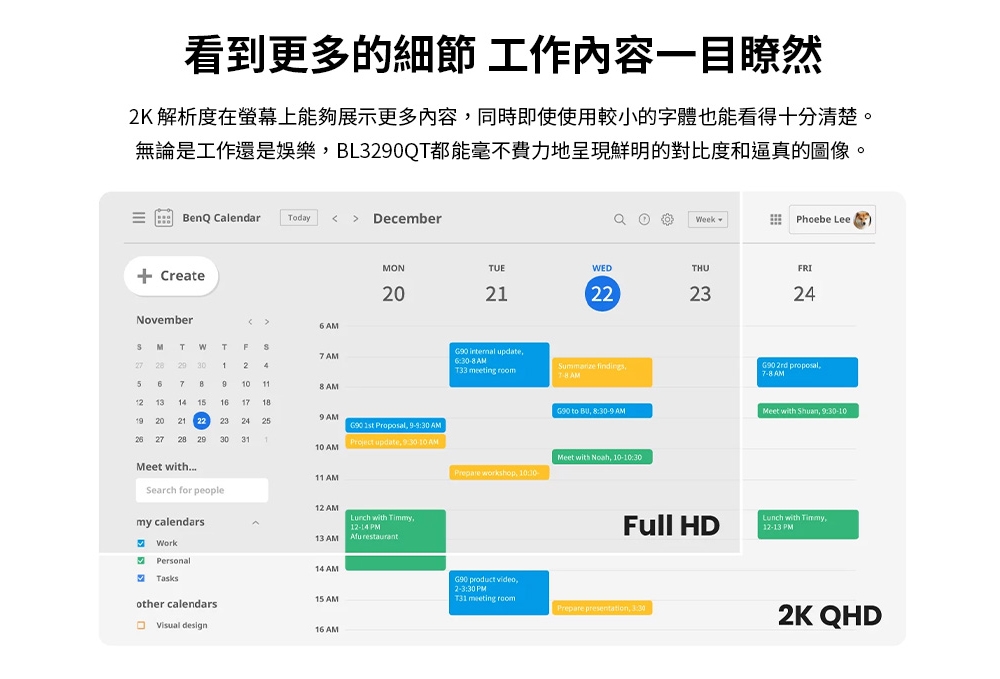The image size is (1000, 679).
Task: Disable the Tasks calendar checkbox
Action: pyautogui.click(x=141, y=579)
